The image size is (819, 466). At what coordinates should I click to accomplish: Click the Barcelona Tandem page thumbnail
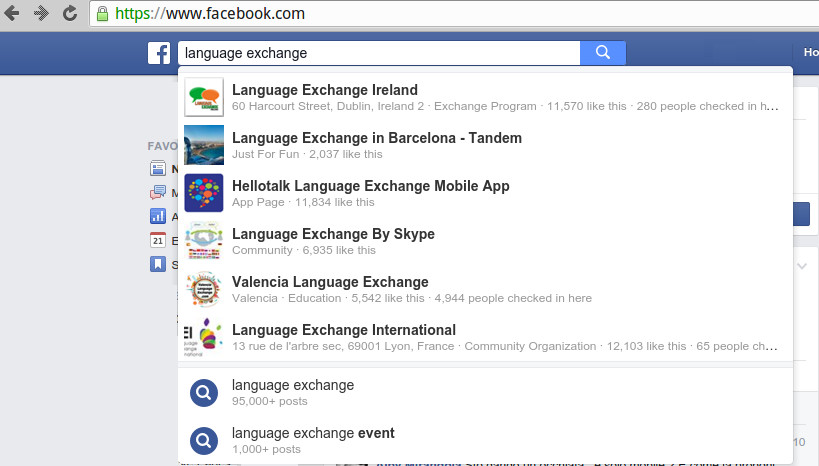click(x=204, y=145)
